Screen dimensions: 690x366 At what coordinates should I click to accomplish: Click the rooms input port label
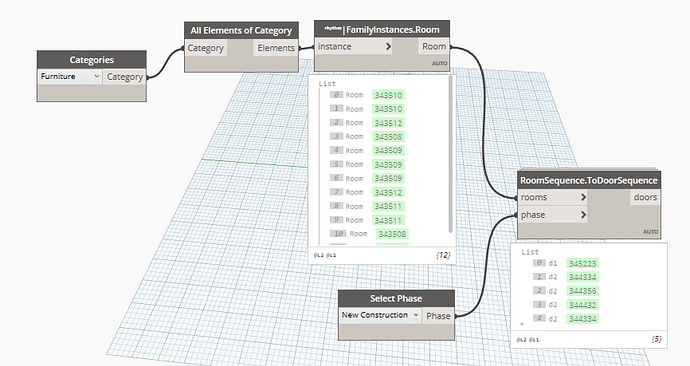[534, 197]
